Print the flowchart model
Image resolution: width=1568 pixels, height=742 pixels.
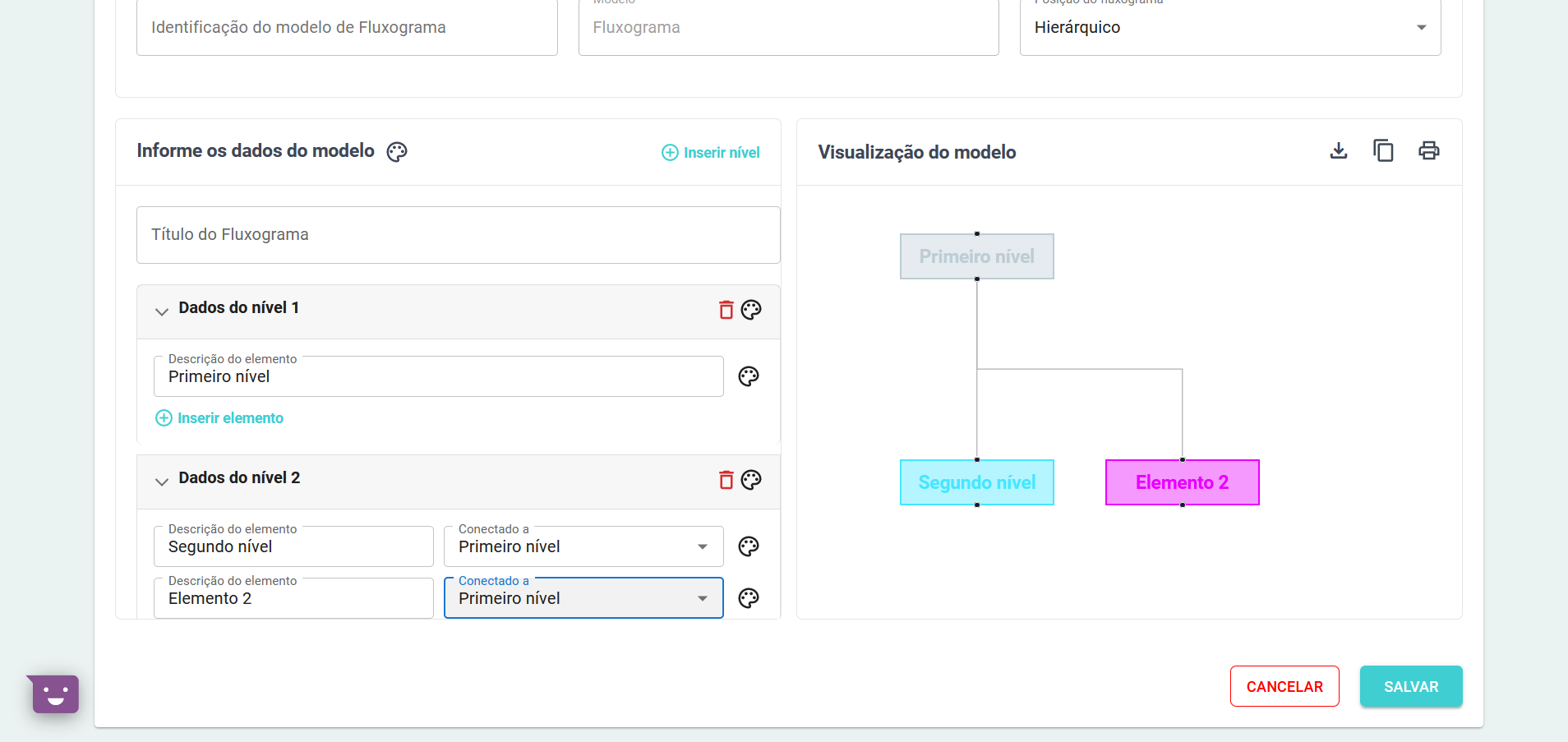click(1429, 150)
